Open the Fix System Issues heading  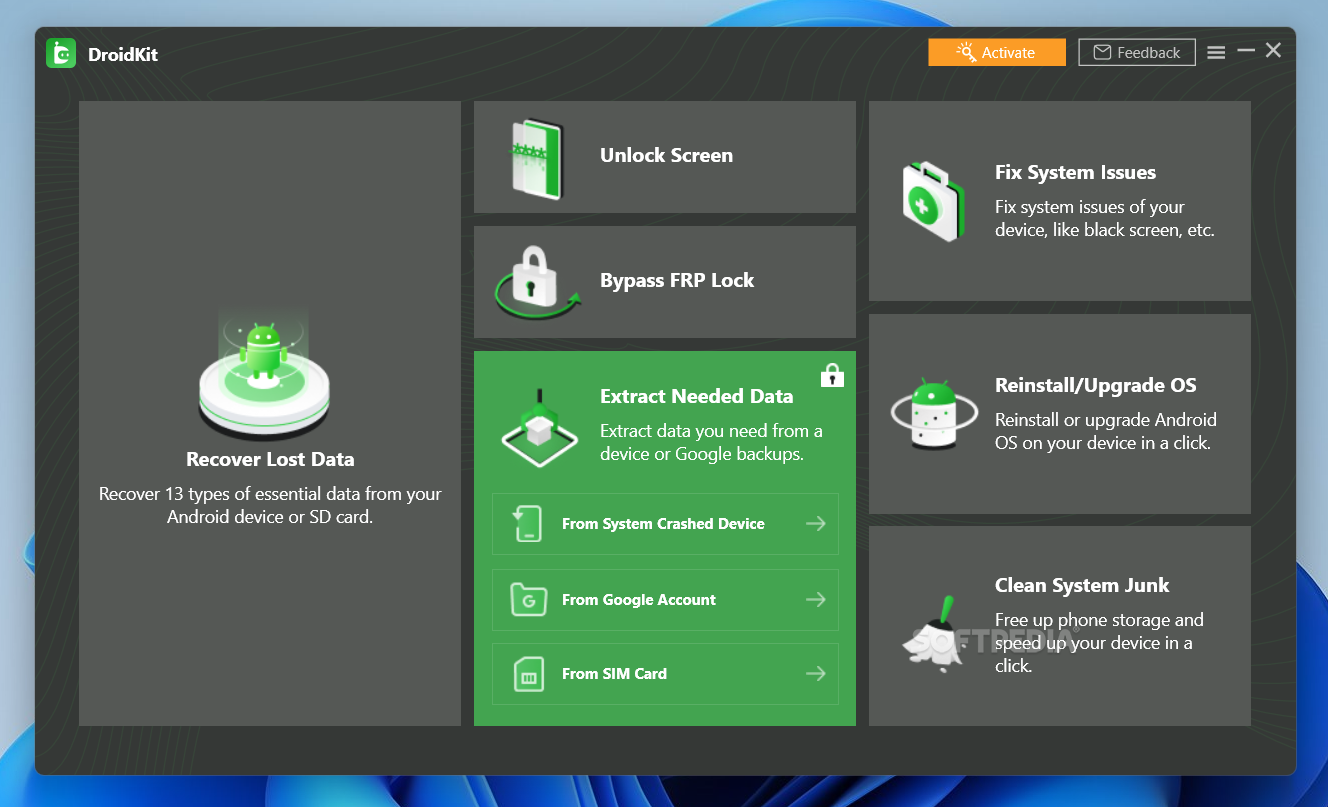pos(1075,173)
